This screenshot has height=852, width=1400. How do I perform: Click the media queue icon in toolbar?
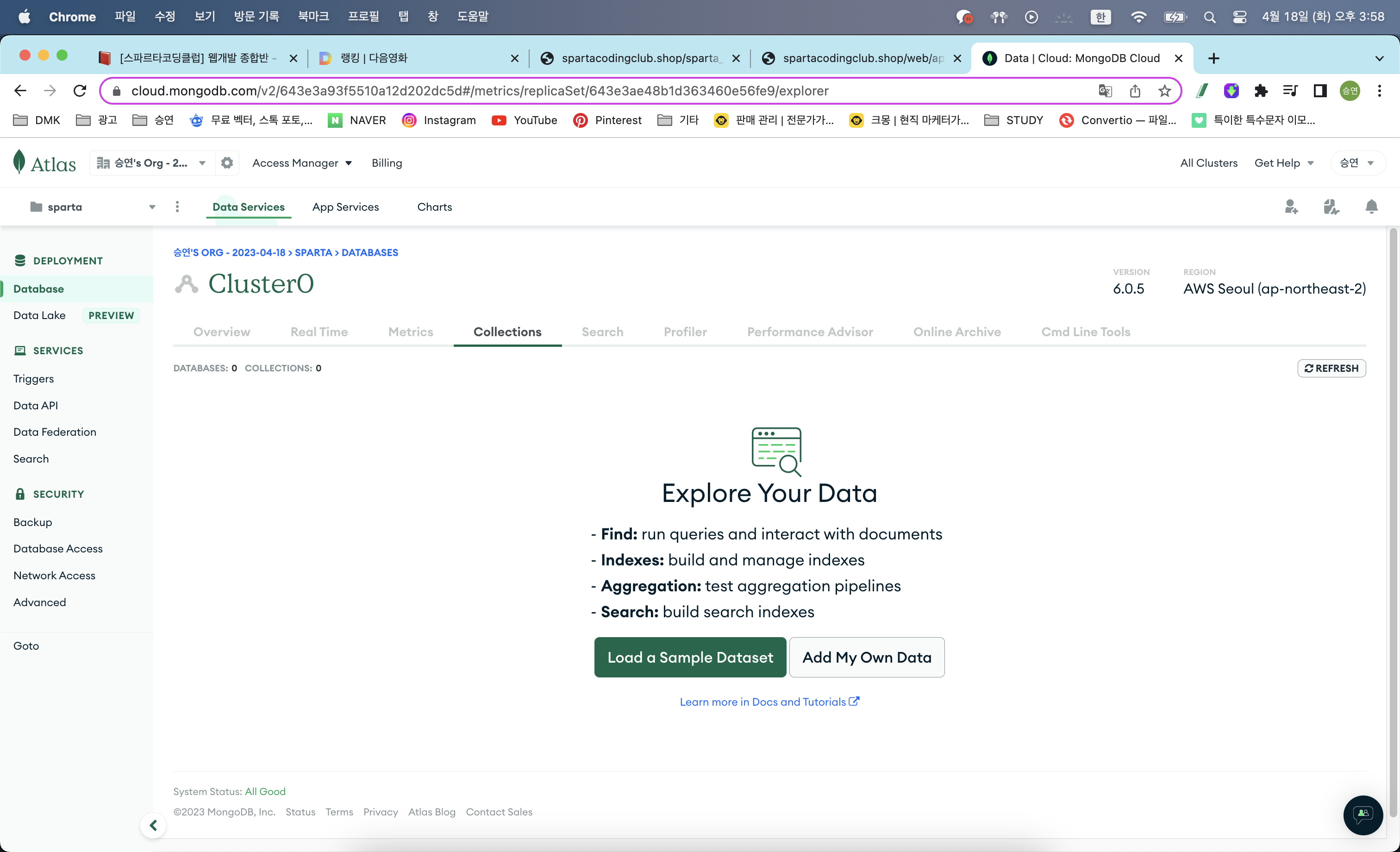point(1290,91)
